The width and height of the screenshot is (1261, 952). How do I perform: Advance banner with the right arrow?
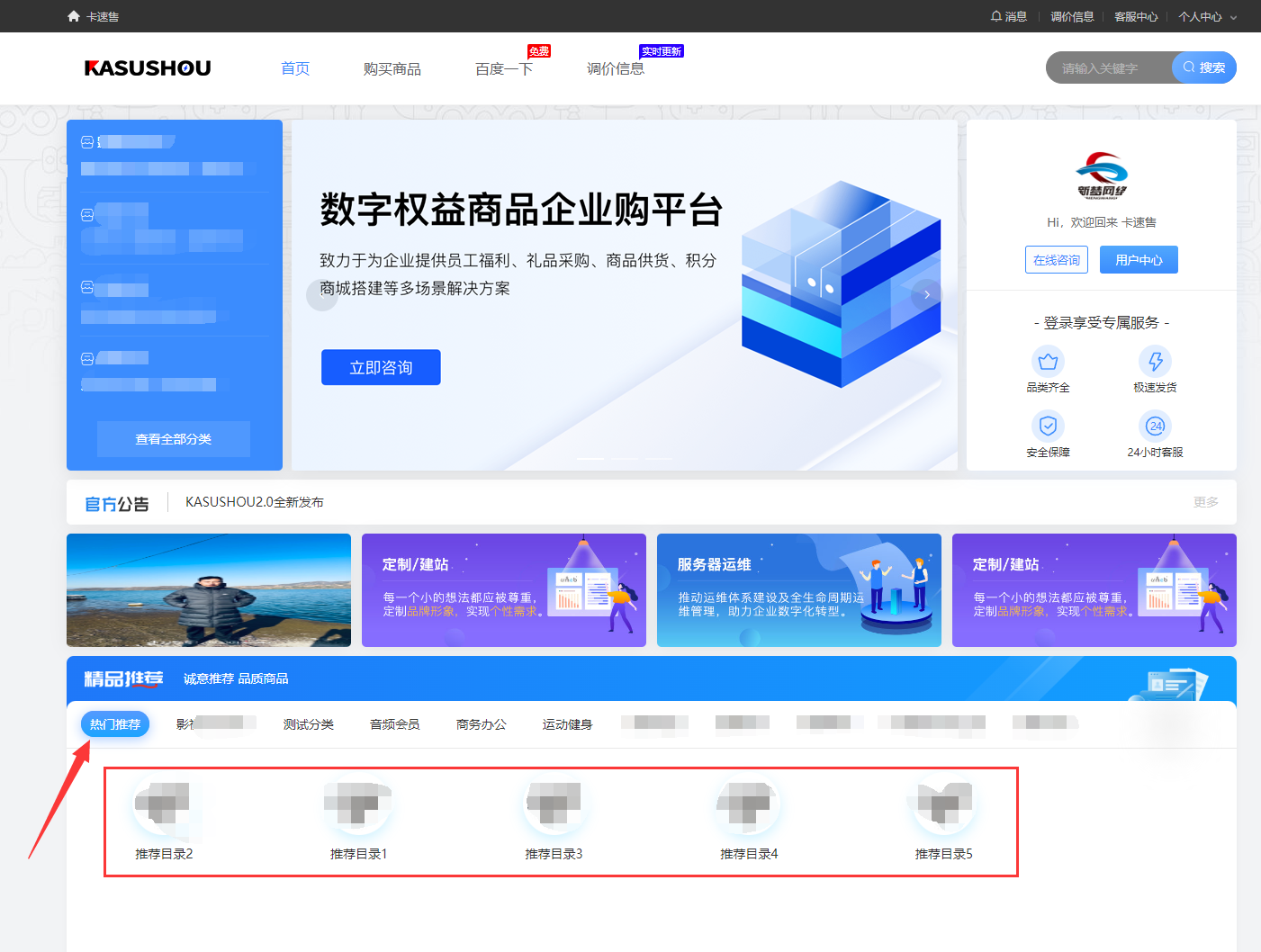click(926, 294)
